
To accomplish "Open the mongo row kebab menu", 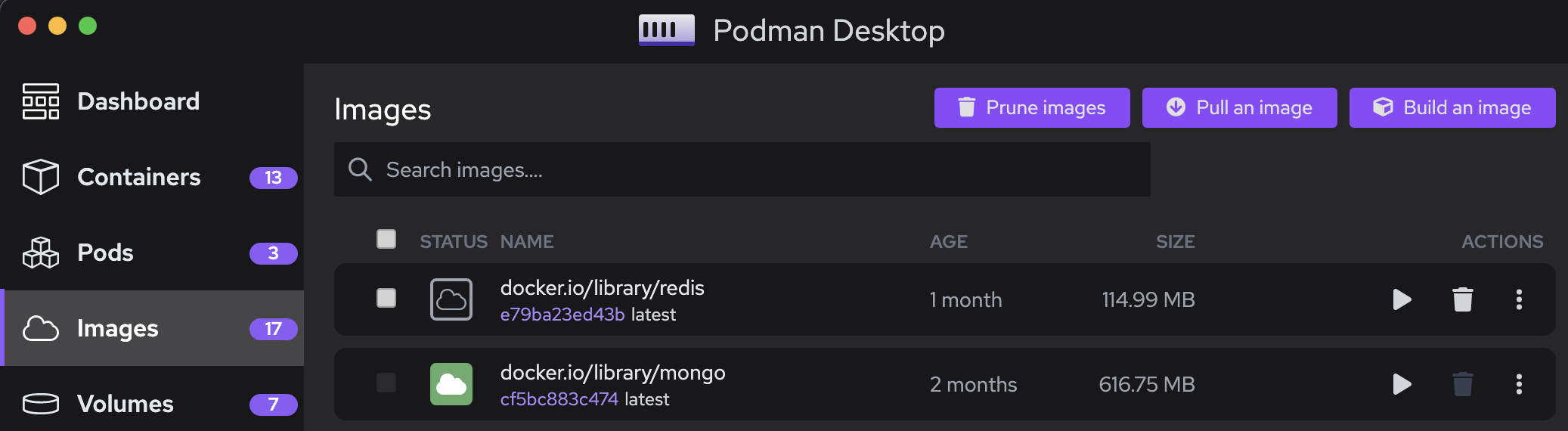I will (1519, 384).
